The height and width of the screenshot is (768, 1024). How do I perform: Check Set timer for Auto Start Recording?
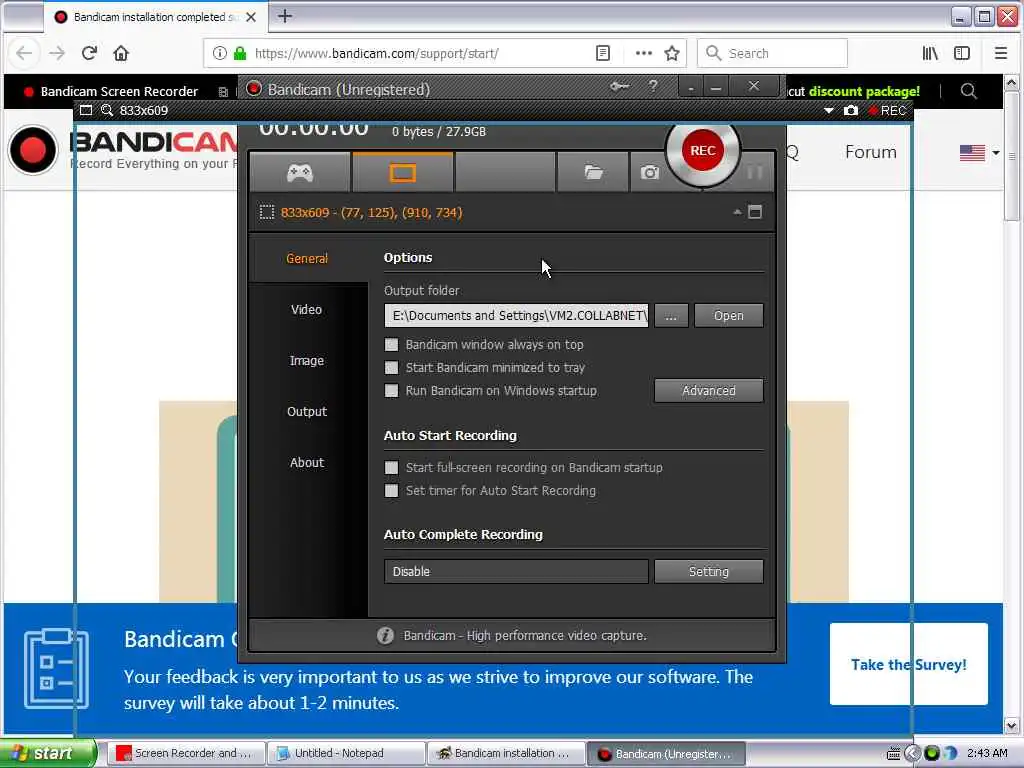click(391, 490)
